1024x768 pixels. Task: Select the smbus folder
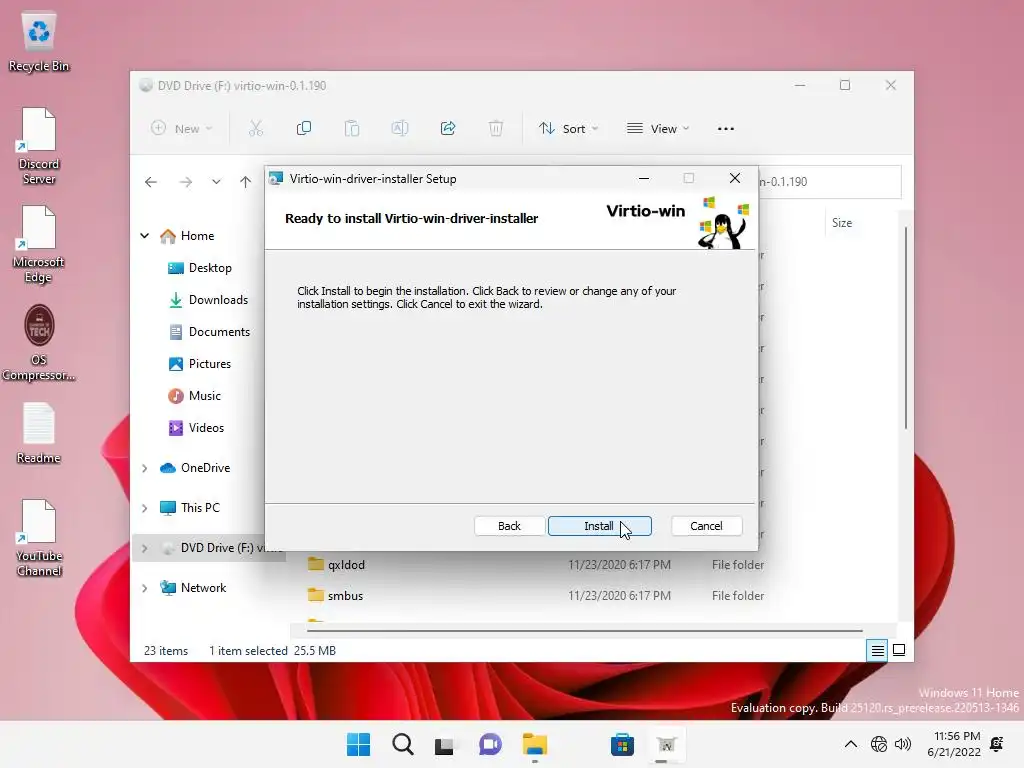point(336,595)
